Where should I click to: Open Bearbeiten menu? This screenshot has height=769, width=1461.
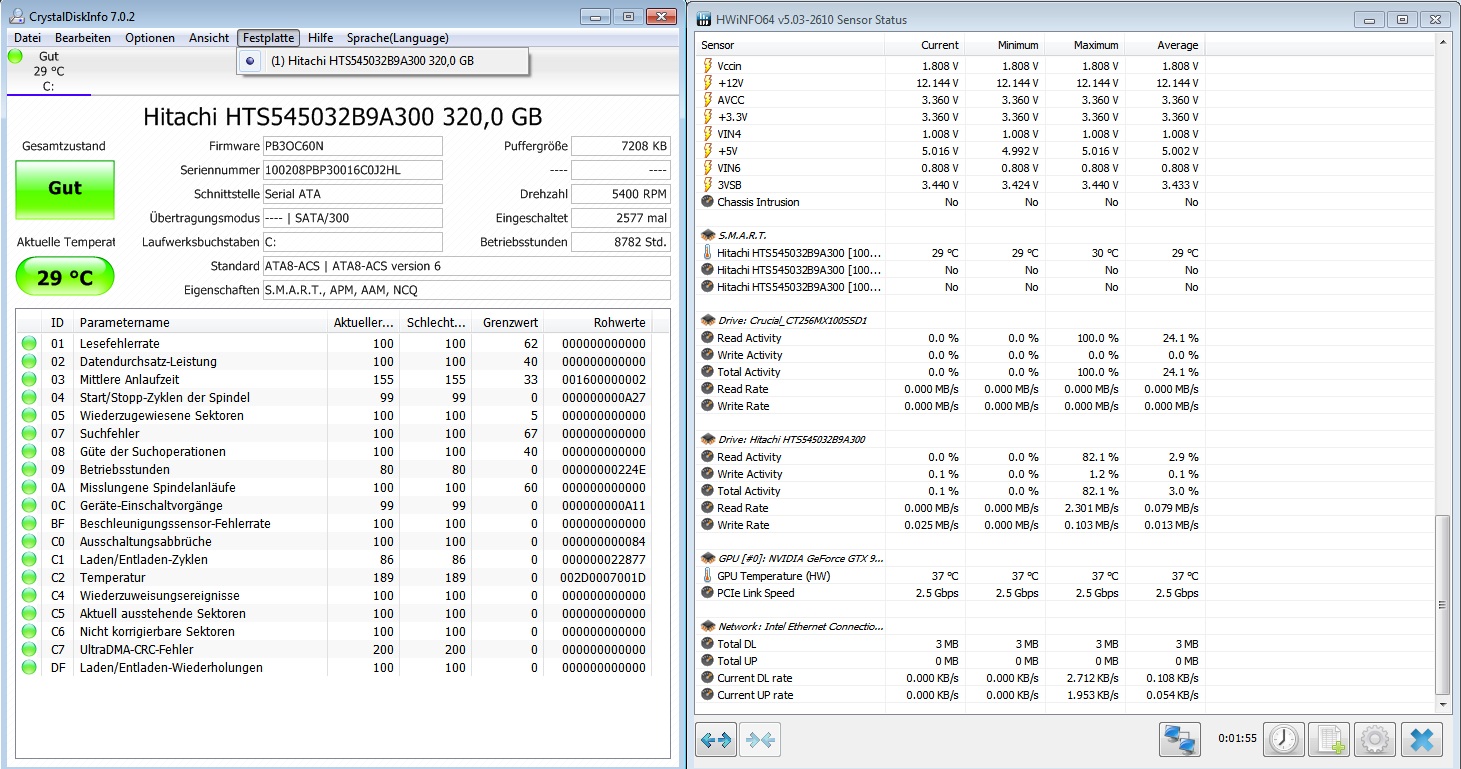(83, 38)
